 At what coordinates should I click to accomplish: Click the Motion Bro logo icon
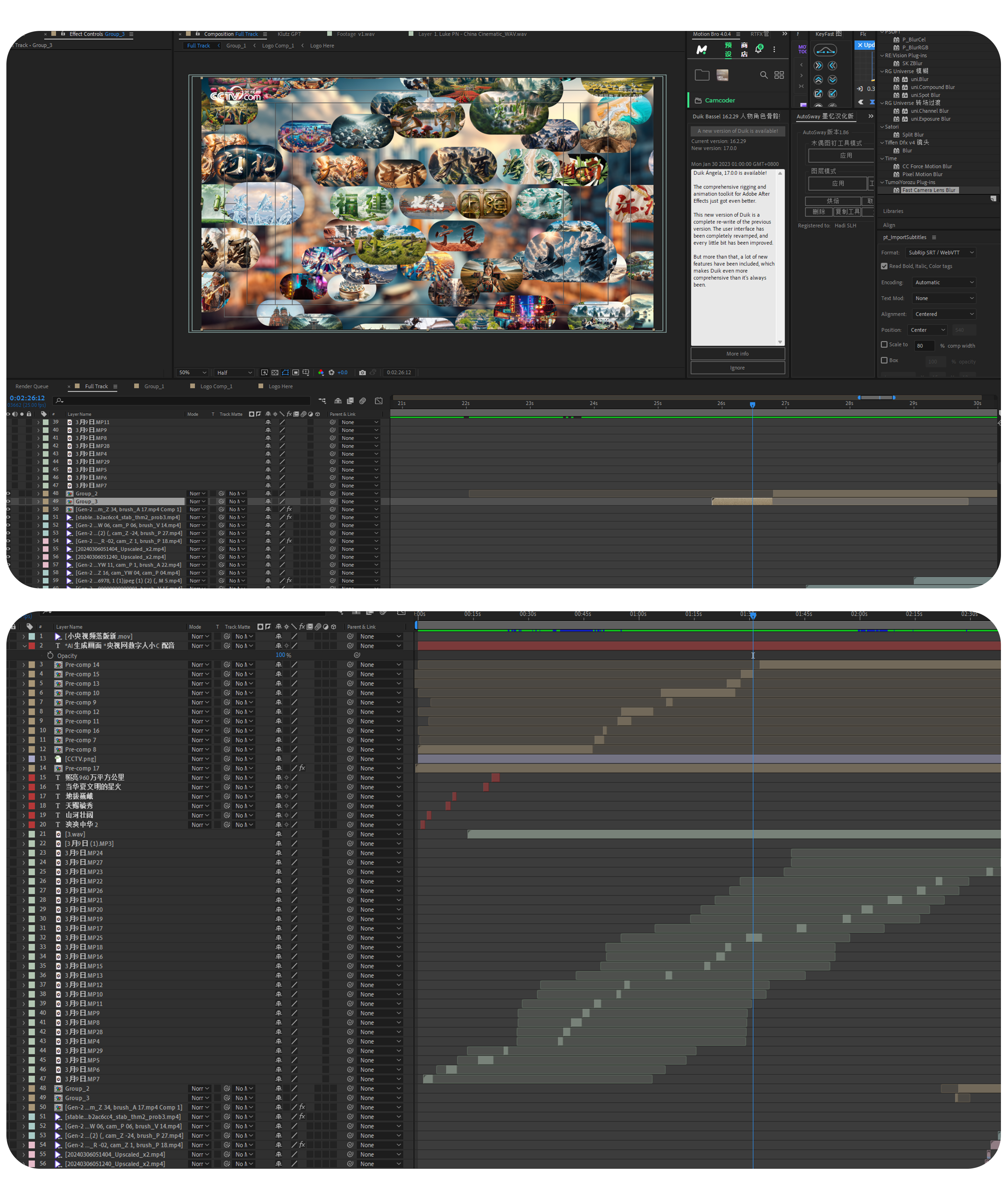[x=702, y=50]
